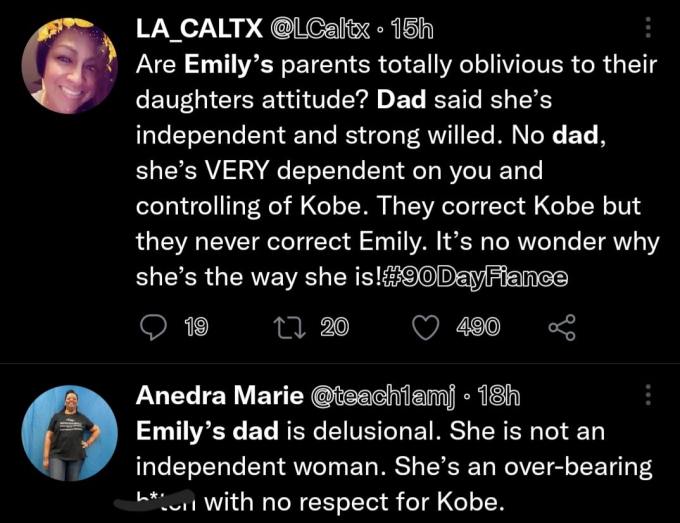Screen dimensions: 680x523
Task: Open LA_CALTX's profile picture
Action: coord(69,65)
